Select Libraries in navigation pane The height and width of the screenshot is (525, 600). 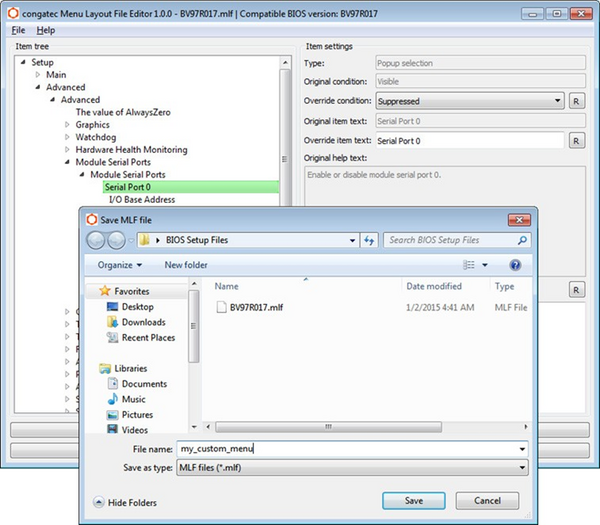[x=130, y=368]
